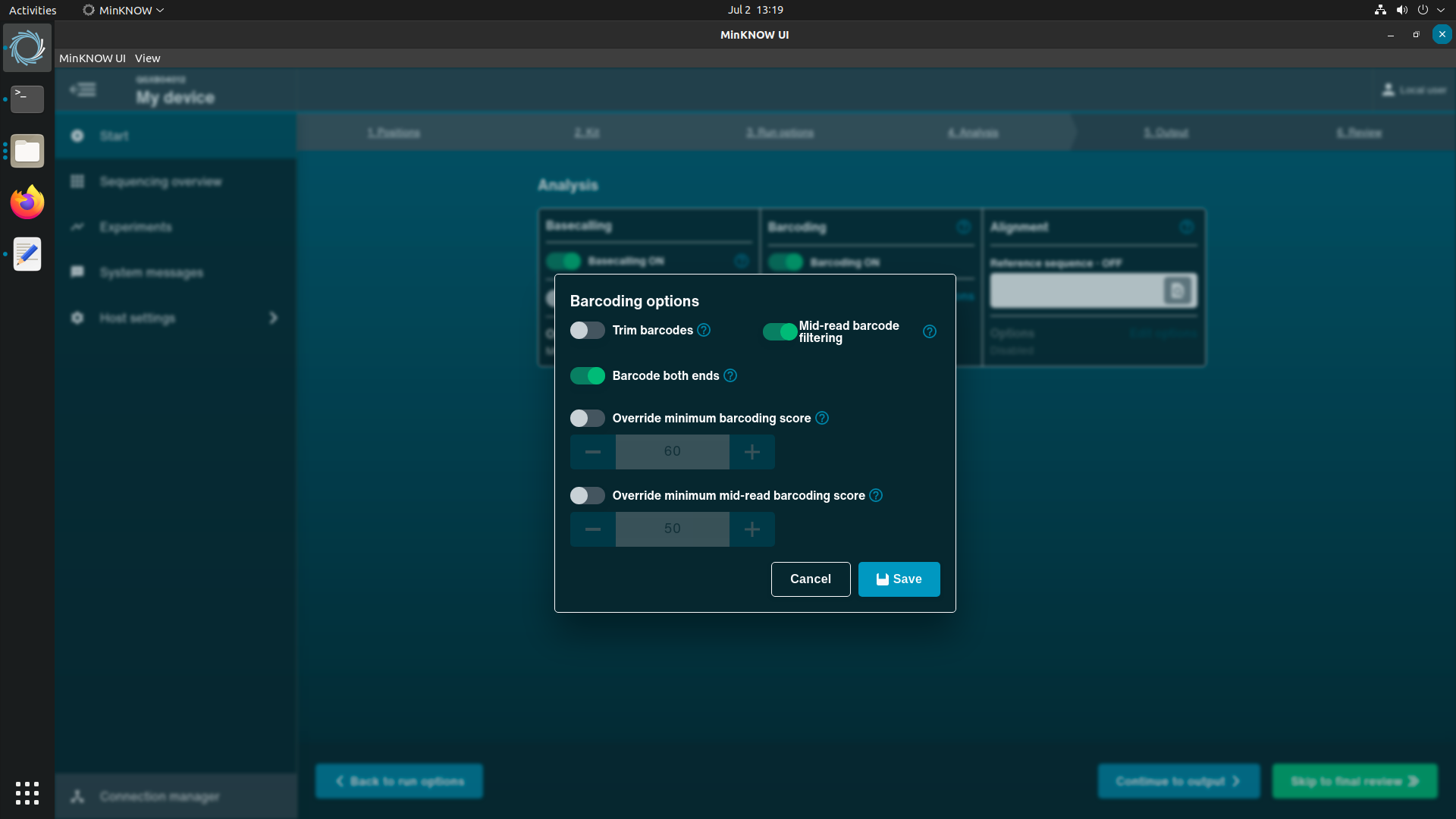Toggle the Barcoding ON switch in background
The image size is (1456, 819).
786,263
